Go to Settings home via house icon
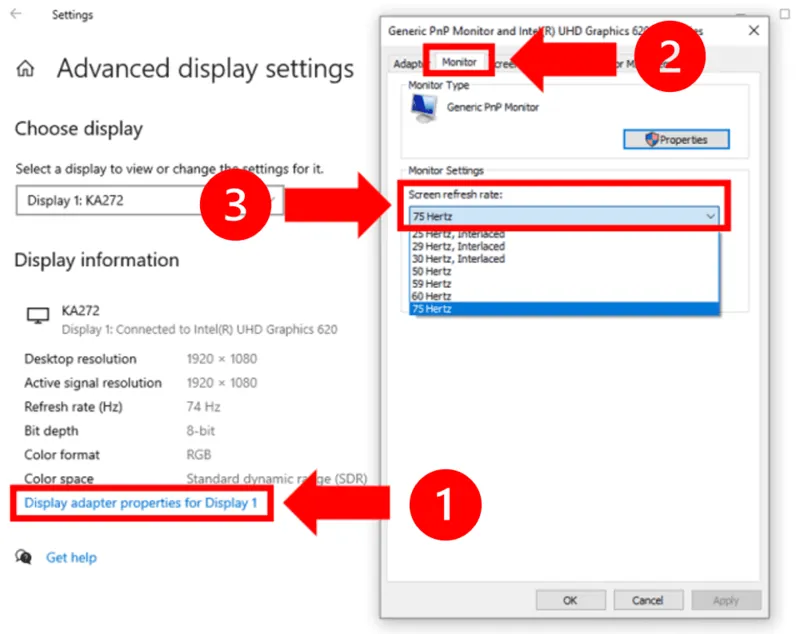This screenshot has height=634, width=800. point(26,69)
